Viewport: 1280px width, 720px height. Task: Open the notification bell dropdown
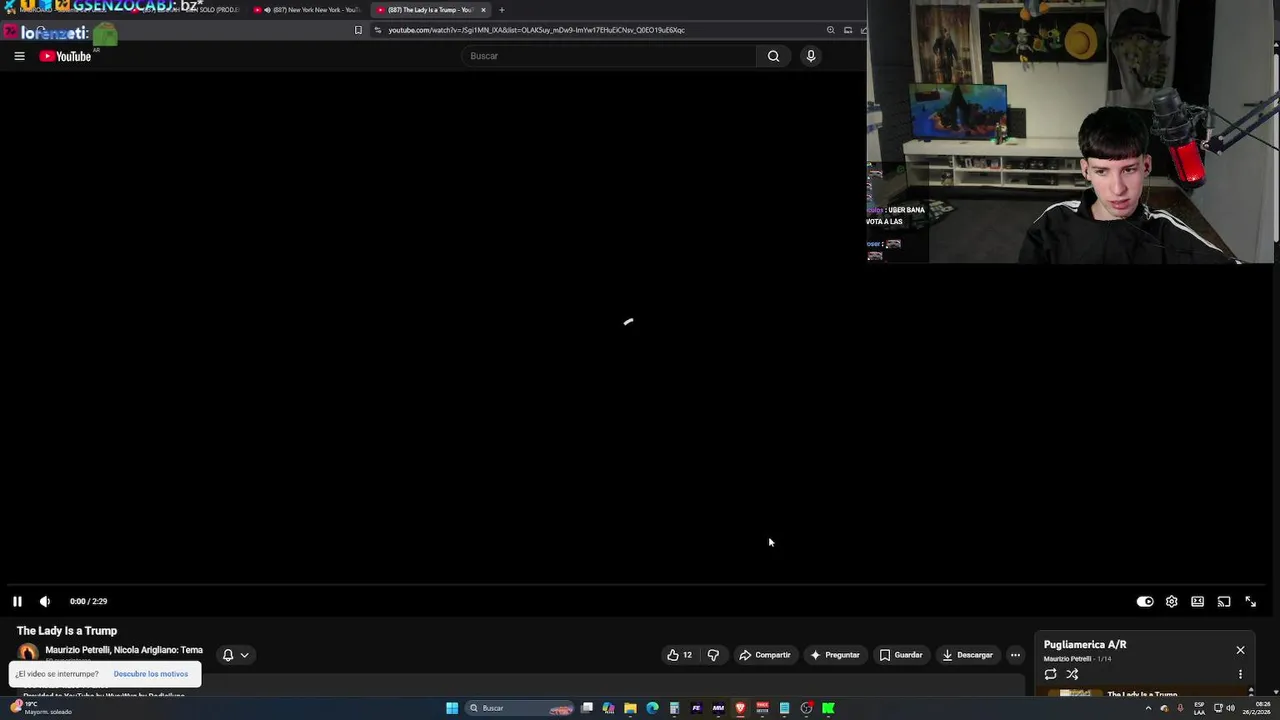(235, 655)
